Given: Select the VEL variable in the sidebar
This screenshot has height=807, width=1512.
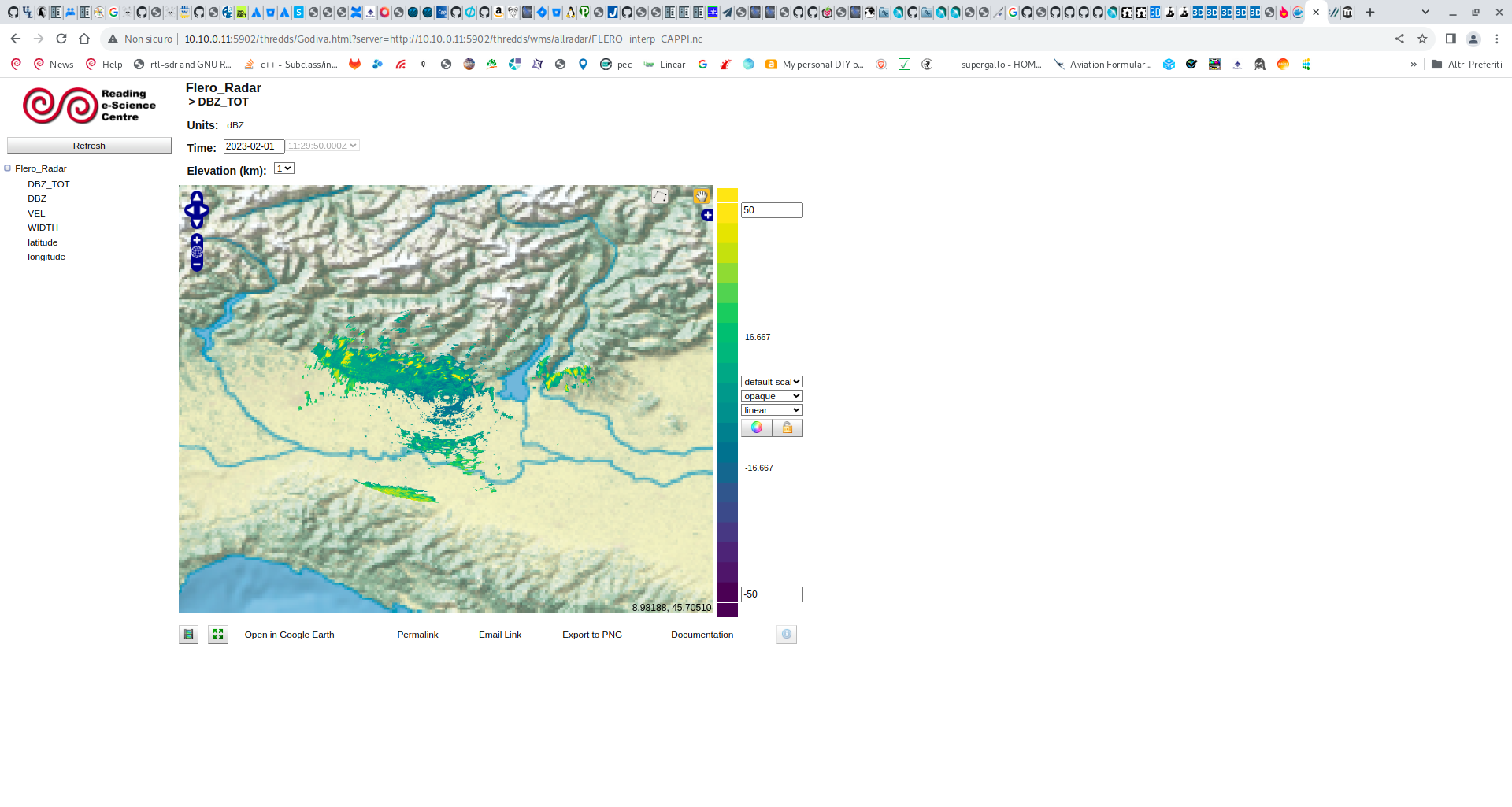Looking at the screenshot, I should [36, 213].
